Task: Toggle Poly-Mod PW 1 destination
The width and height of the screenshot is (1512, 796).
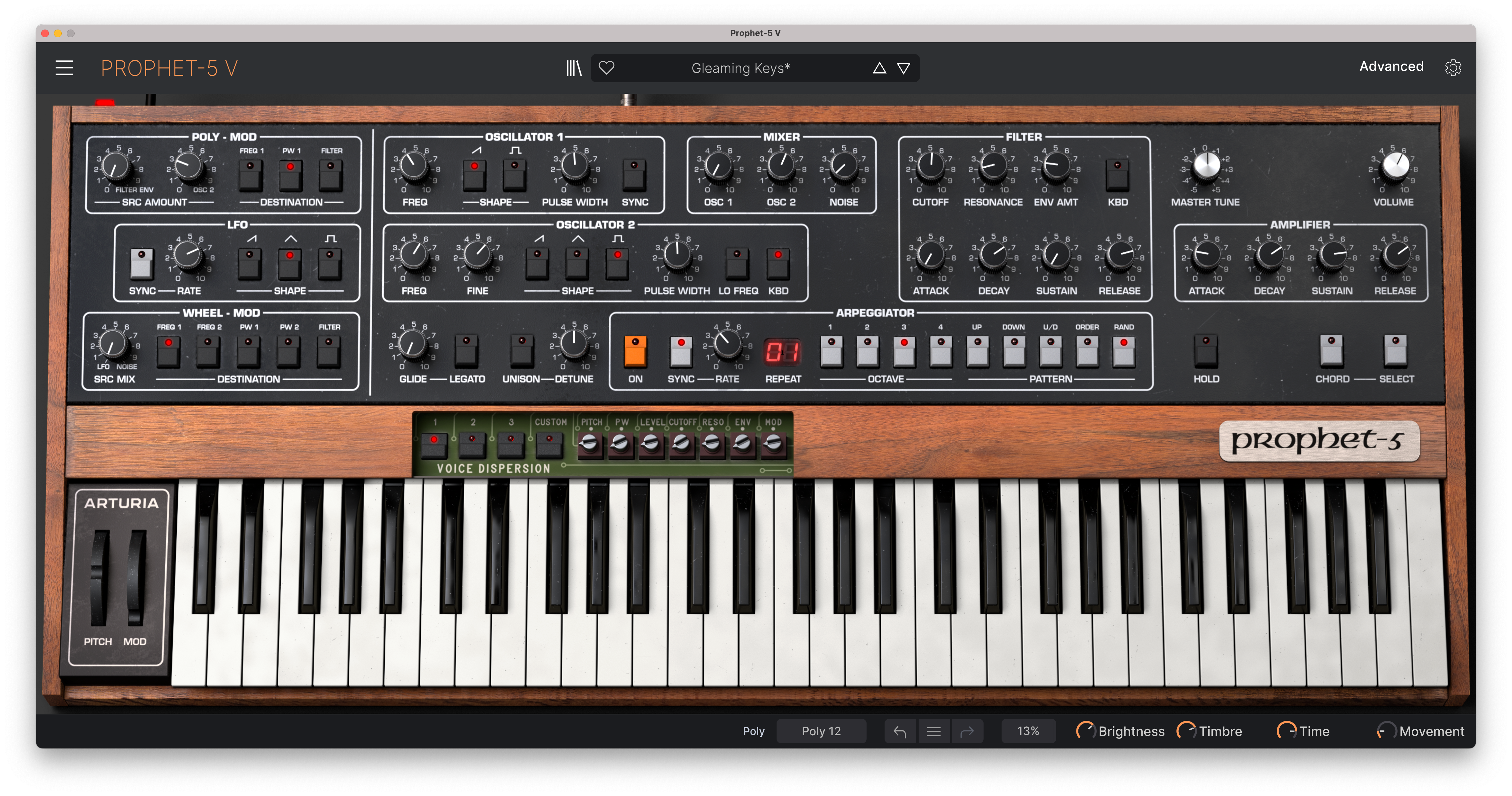Action: (x=291, y=175)
